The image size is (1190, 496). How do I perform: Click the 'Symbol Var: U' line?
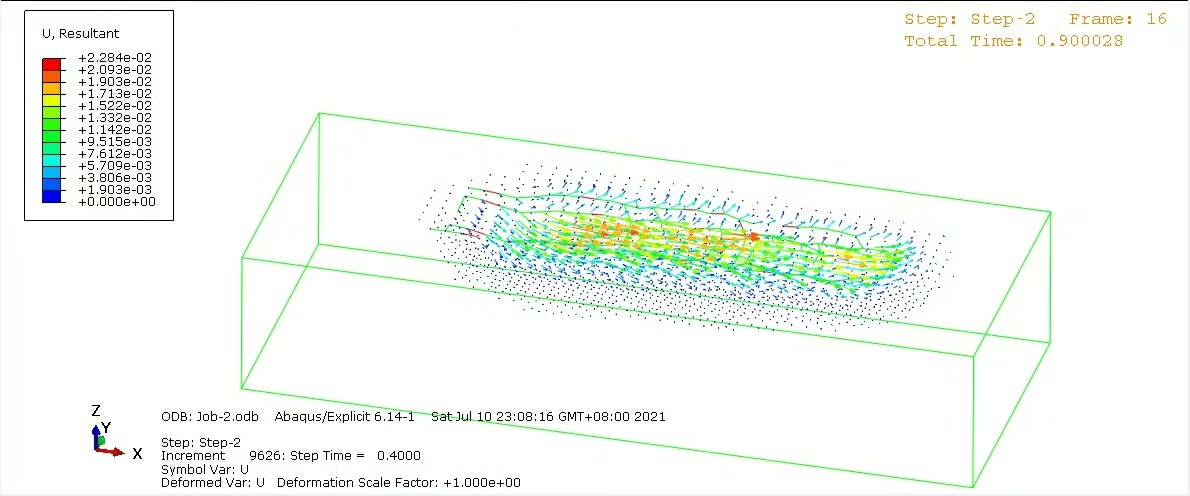tap(205, 469)
